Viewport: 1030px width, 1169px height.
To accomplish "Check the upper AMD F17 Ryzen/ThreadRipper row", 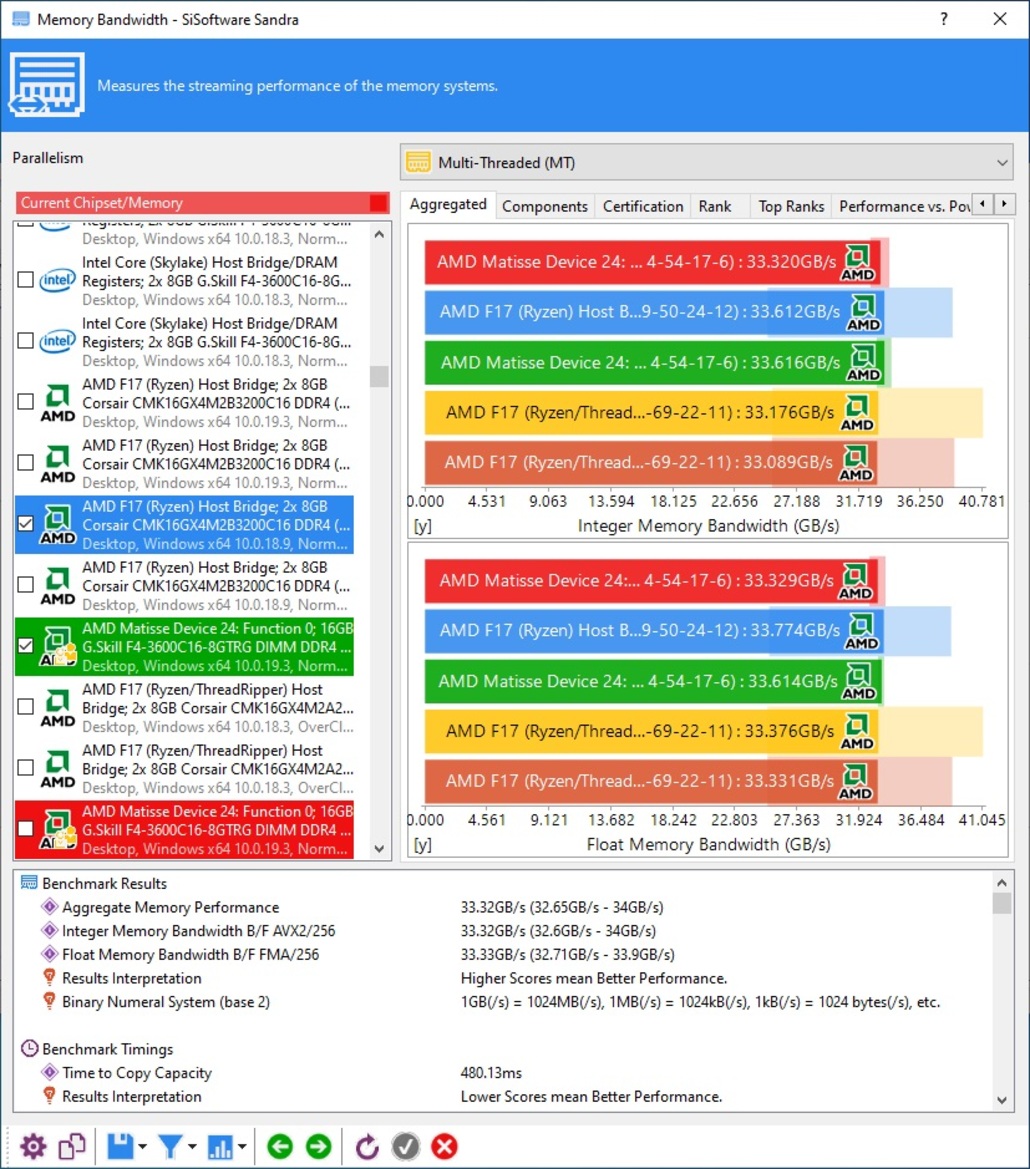I will 25,706.
